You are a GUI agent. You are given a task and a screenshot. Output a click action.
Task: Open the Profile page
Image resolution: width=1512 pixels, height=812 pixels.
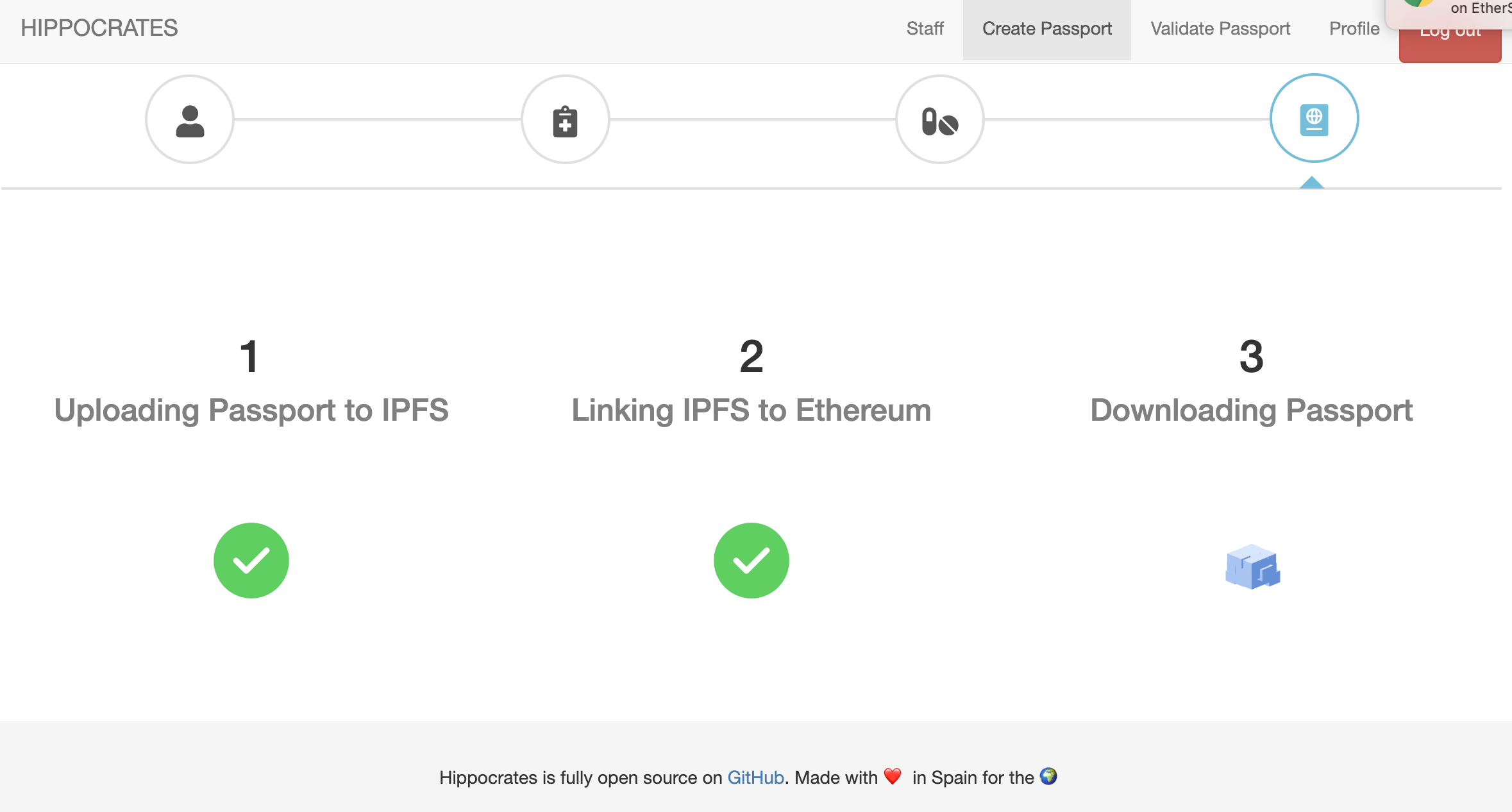point(1354,29)
